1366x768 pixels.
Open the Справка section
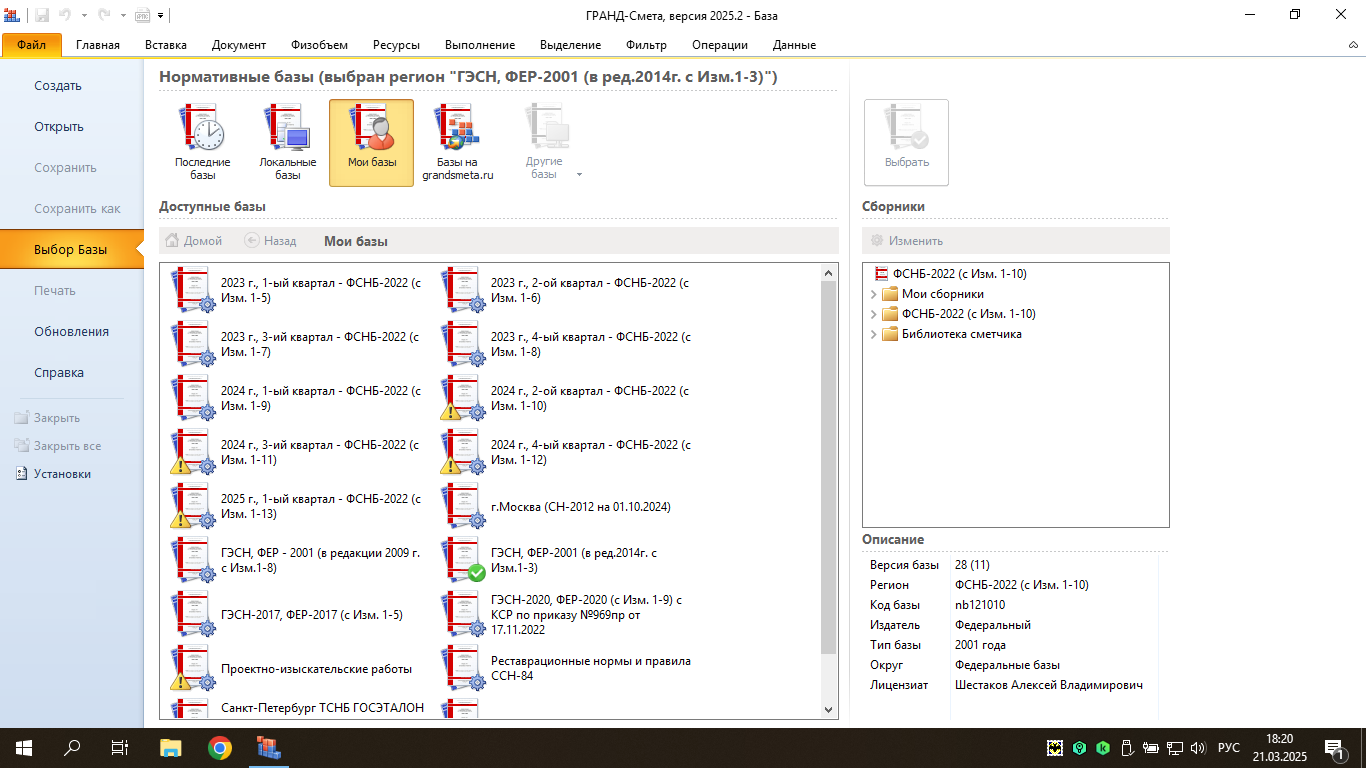72,373
